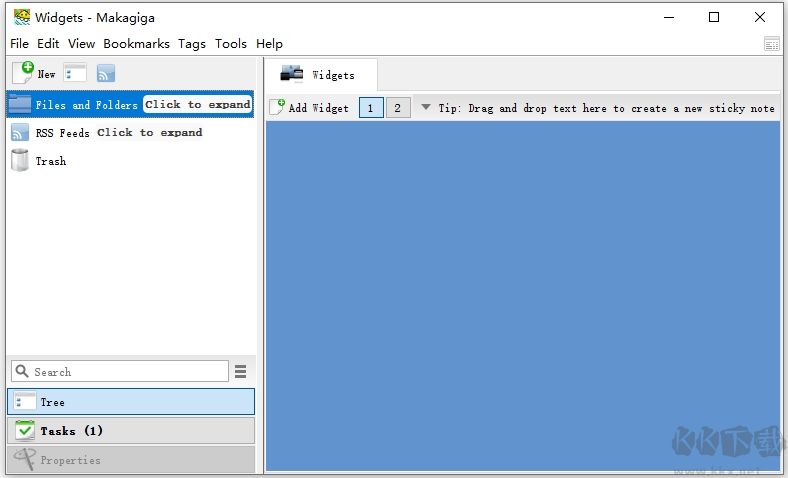
Task: Click the Trash bin icon
Action: coord(20,160)
